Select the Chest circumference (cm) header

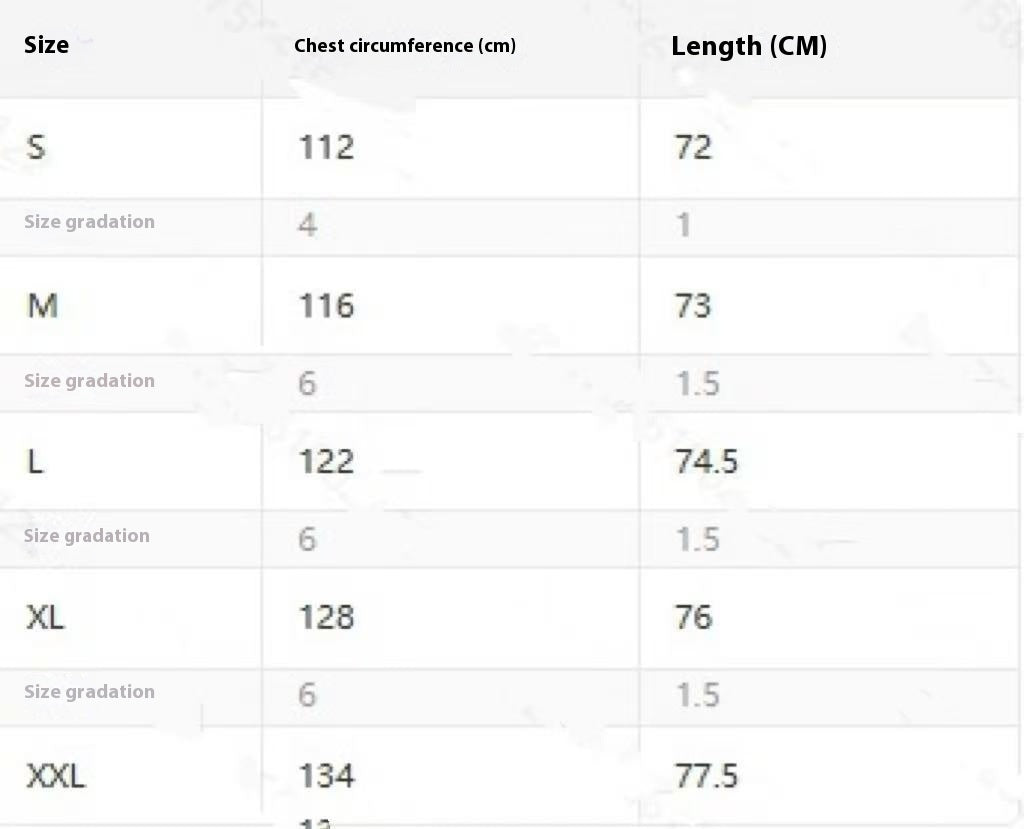[x=405, y=46]
